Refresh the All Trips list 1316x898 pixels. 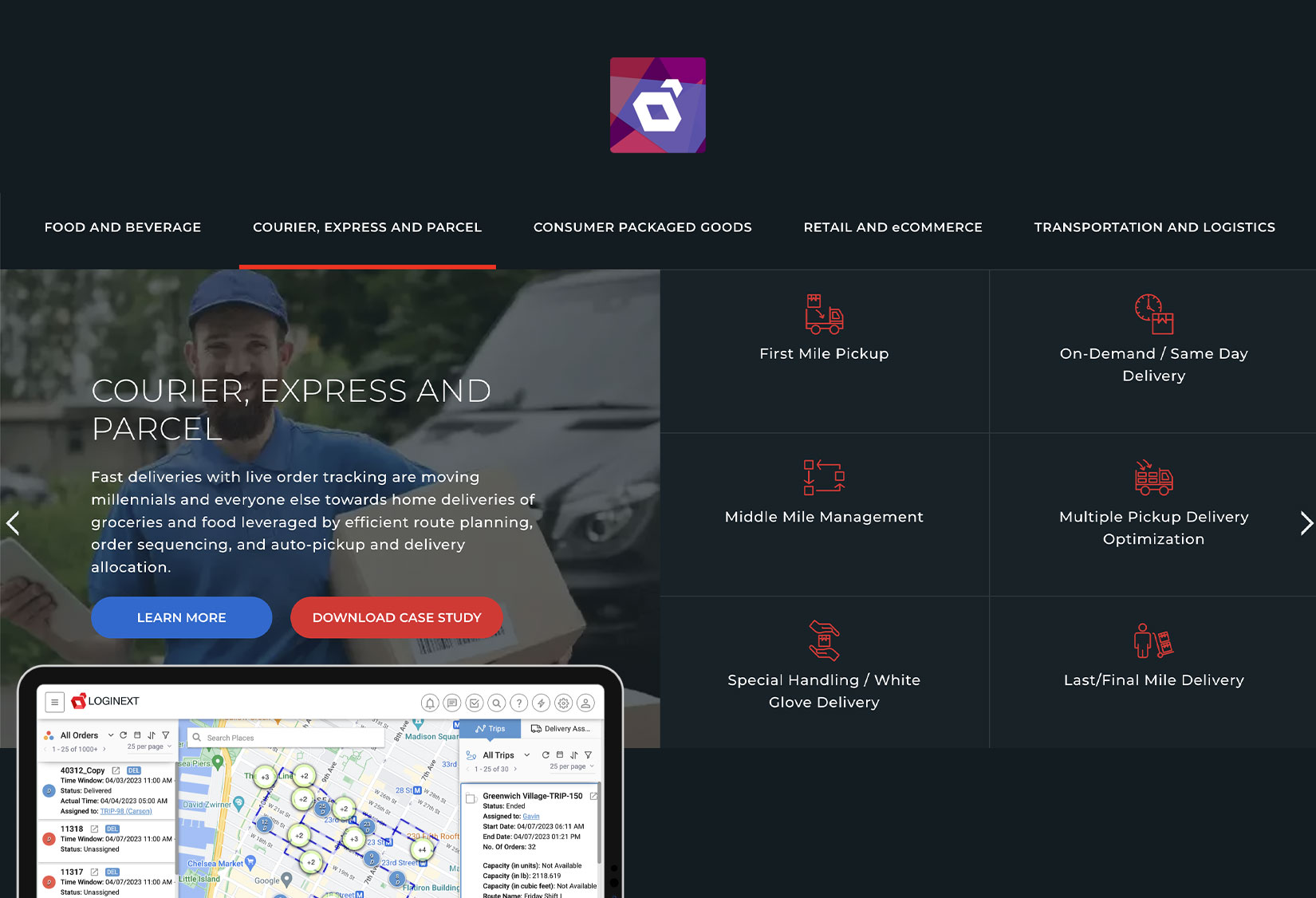pyautogui.click(x=546, y=755)
